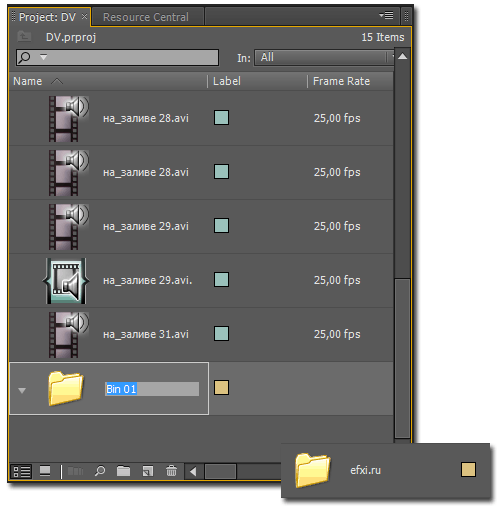This screenshot has height=516, width=503.
Task: Click the sort direction arrow next to Name
Action: (x=57, y=81)
